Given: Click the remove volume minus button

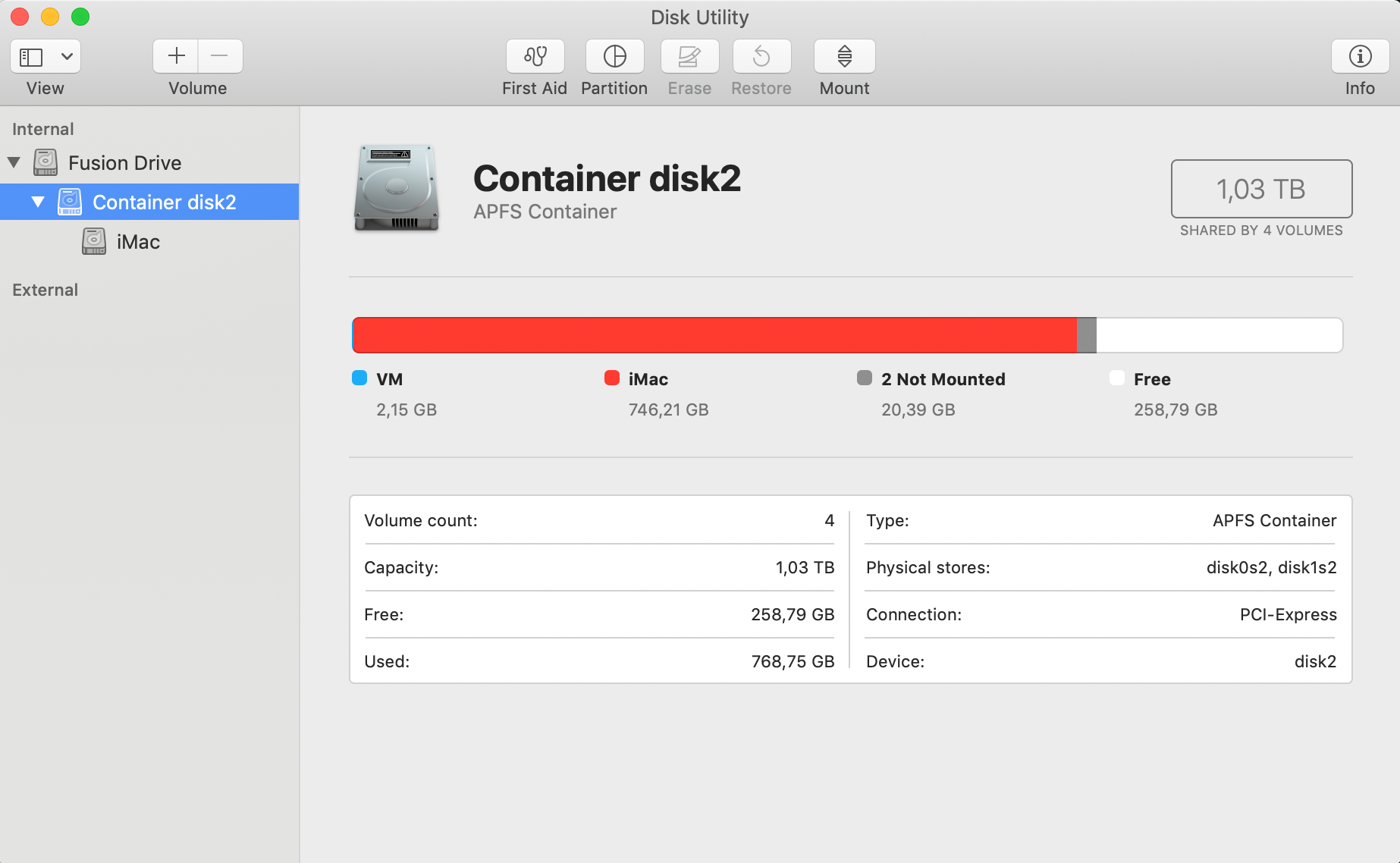Looking at the screenshot, I should (220, 56).
